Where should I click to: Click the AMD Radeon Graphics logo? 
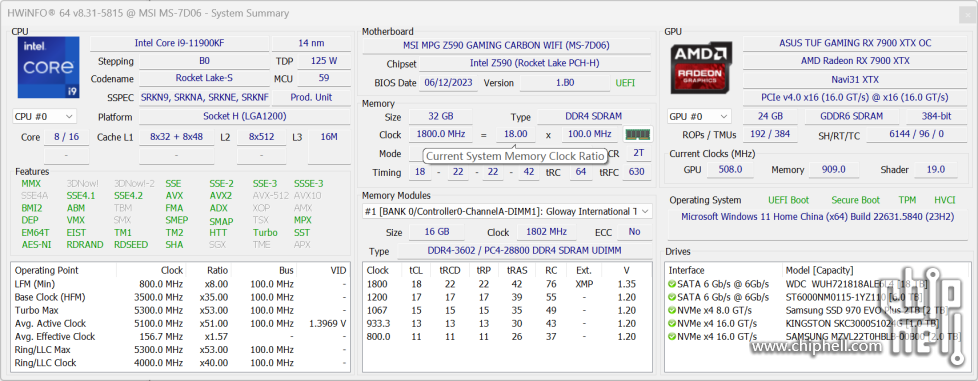coord(702,68)
